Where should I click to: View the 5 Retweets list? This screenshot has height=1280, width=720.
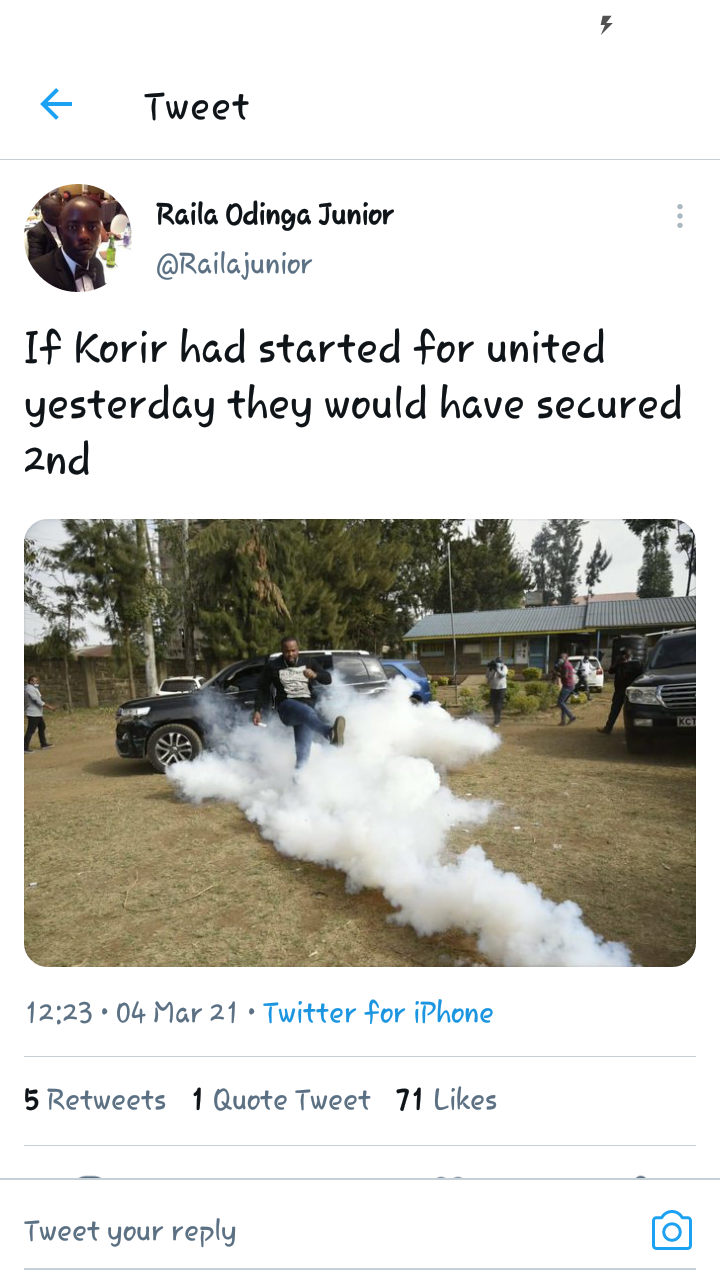pos(95,1100)
